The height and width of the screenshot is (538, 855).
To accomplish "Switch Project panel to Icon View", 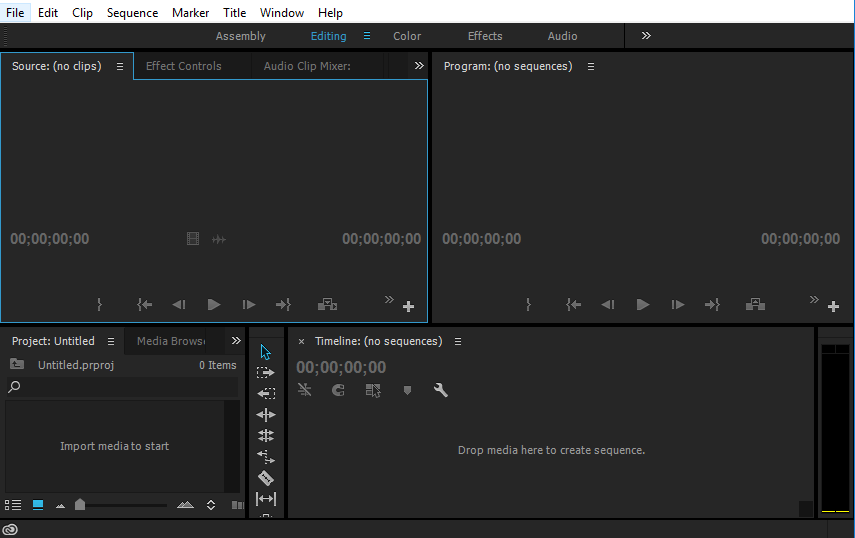I will coord(38,505).
